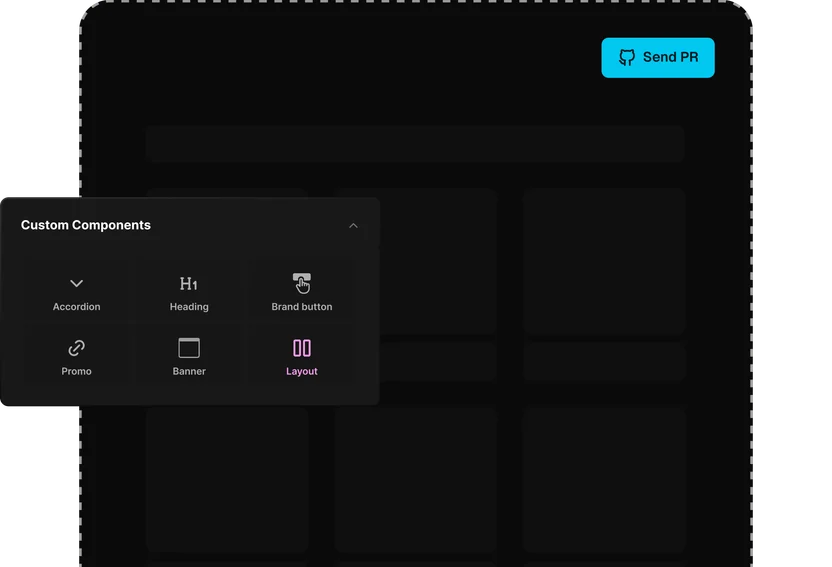Collapse the Custom Components panel
Image resolution: width=832 pixels, height=567 pixels.
point(353,226)
